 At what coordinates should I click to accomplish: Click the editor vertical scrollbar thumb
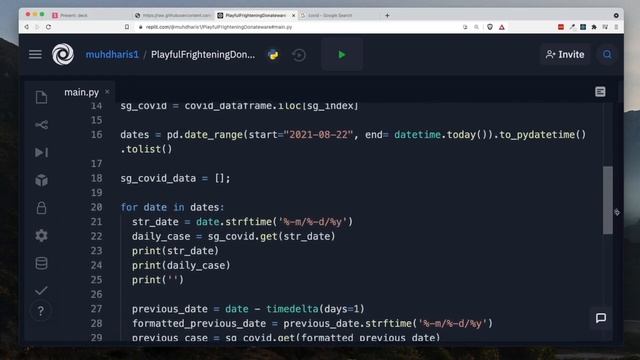coord(608,200)
